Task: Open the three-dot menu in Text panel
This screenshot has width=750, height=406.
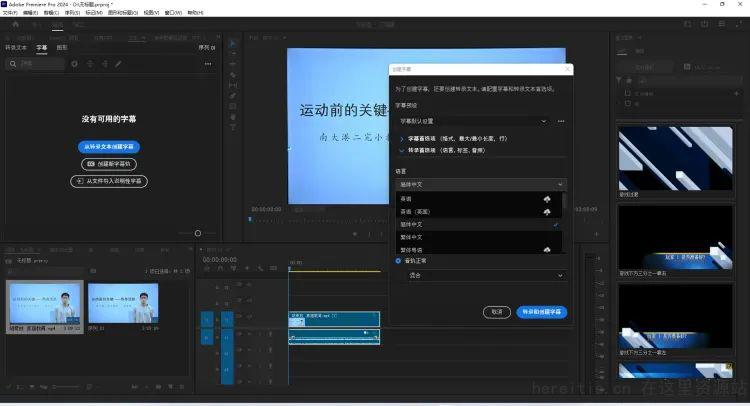Action: (x=208, y=64)
